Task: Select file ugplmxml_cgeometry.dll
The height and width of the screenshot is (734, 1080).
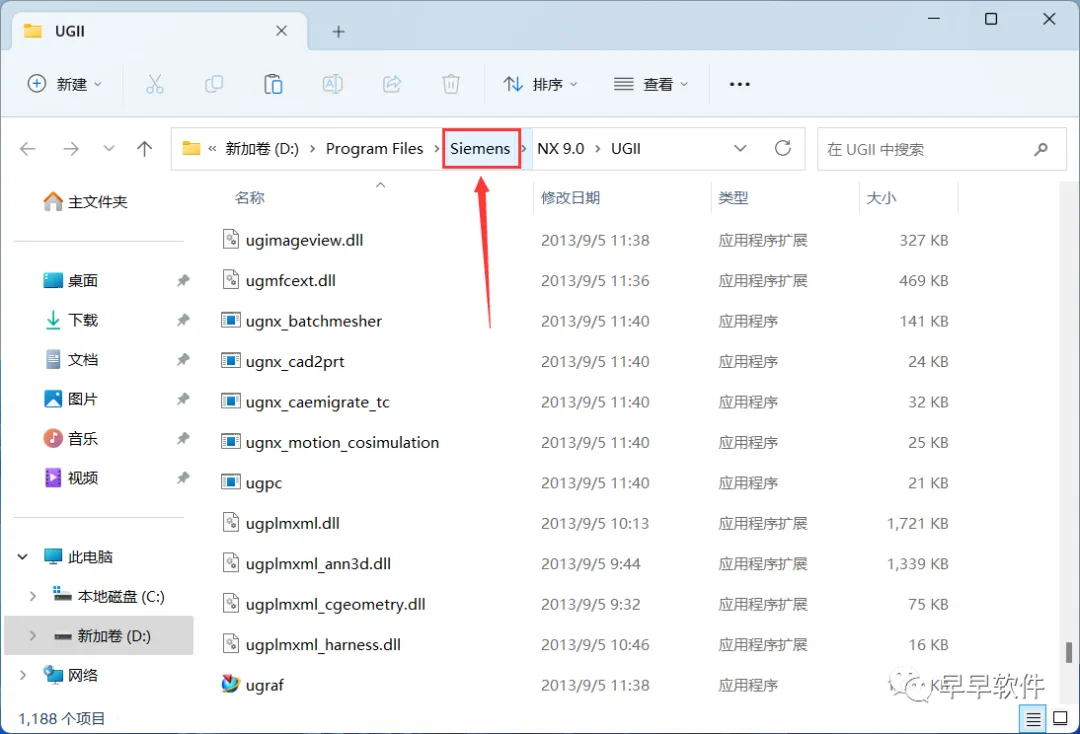Action: tap(335, 604)
